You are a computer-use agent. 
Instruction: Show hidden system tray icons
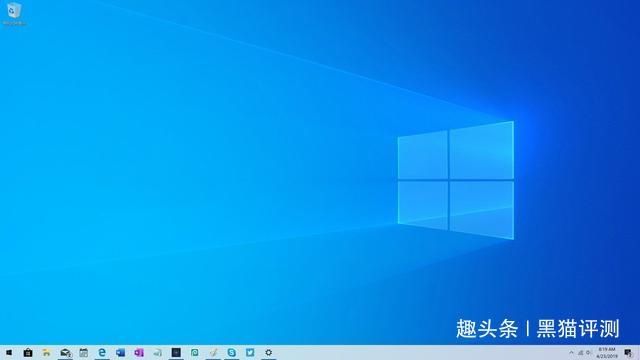coord(571,353)
